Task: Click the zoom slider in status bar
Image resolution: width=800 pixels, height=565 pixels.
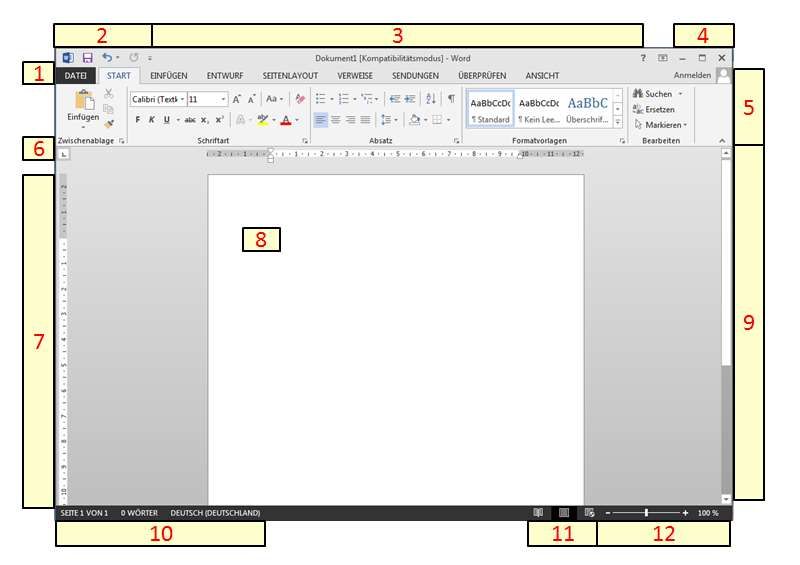Action: click(x=647, y=513)
